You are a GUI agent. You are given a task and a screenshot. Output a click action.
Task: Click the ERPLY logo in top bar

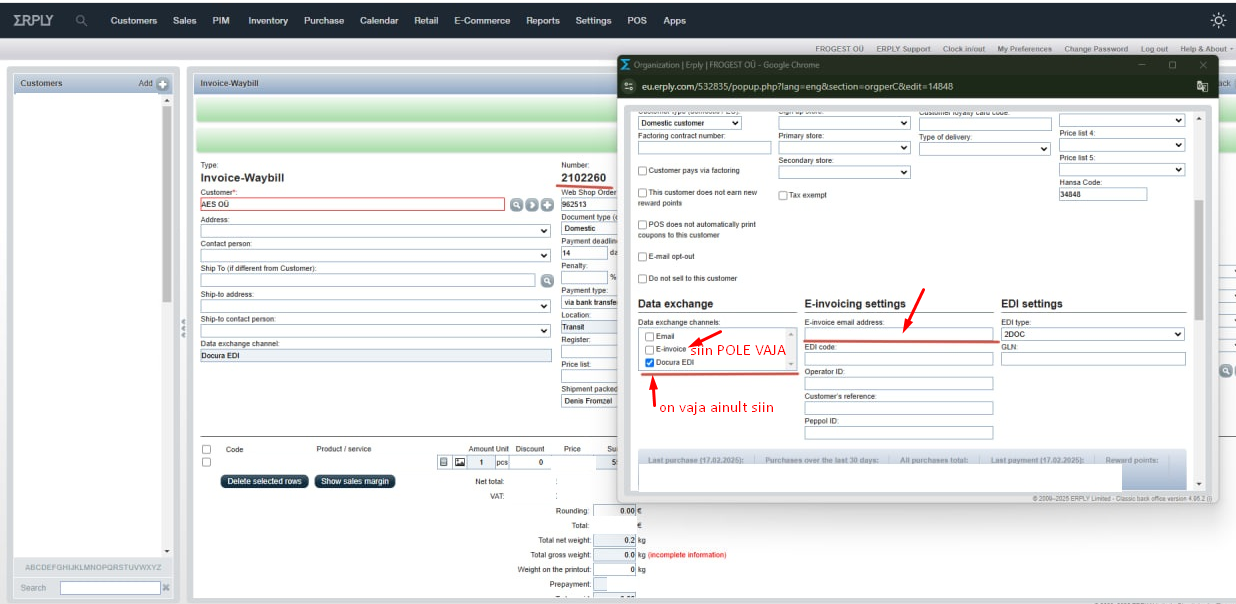(x=33, y=20)
